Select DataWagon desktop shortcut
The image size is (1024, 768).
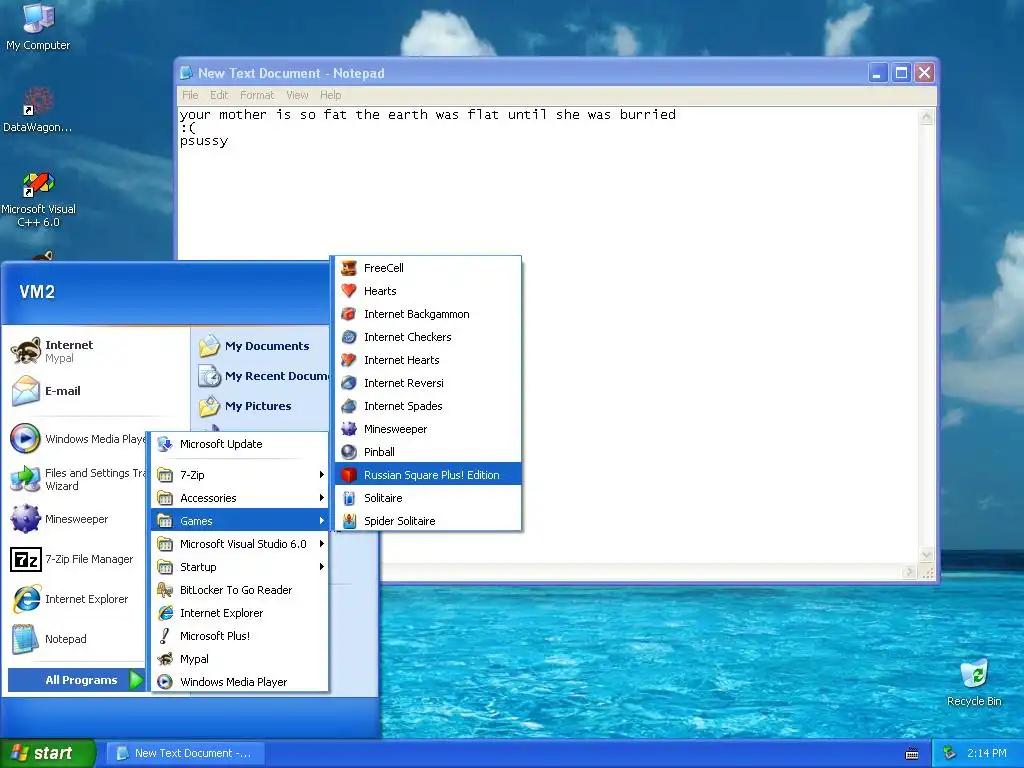coord(38,110)
